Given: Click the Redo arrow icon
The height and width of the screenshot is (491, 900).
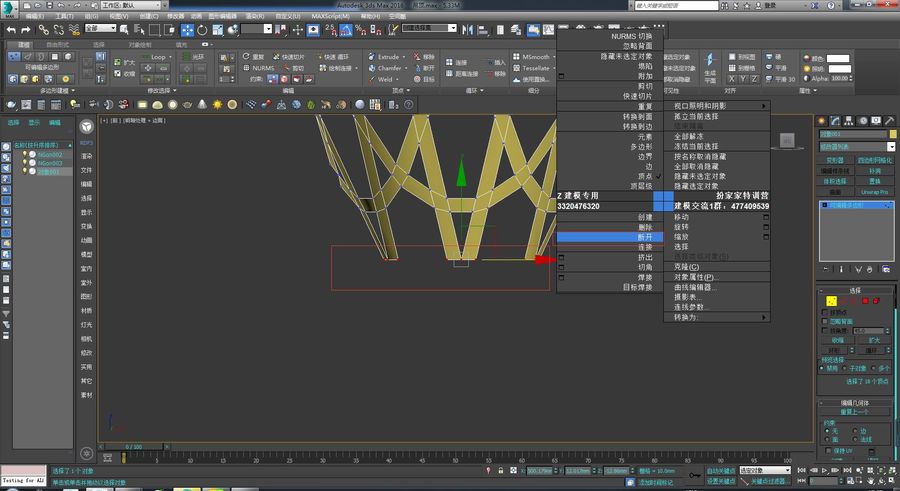Looking at the screenshot, I should tap(26, 29).
